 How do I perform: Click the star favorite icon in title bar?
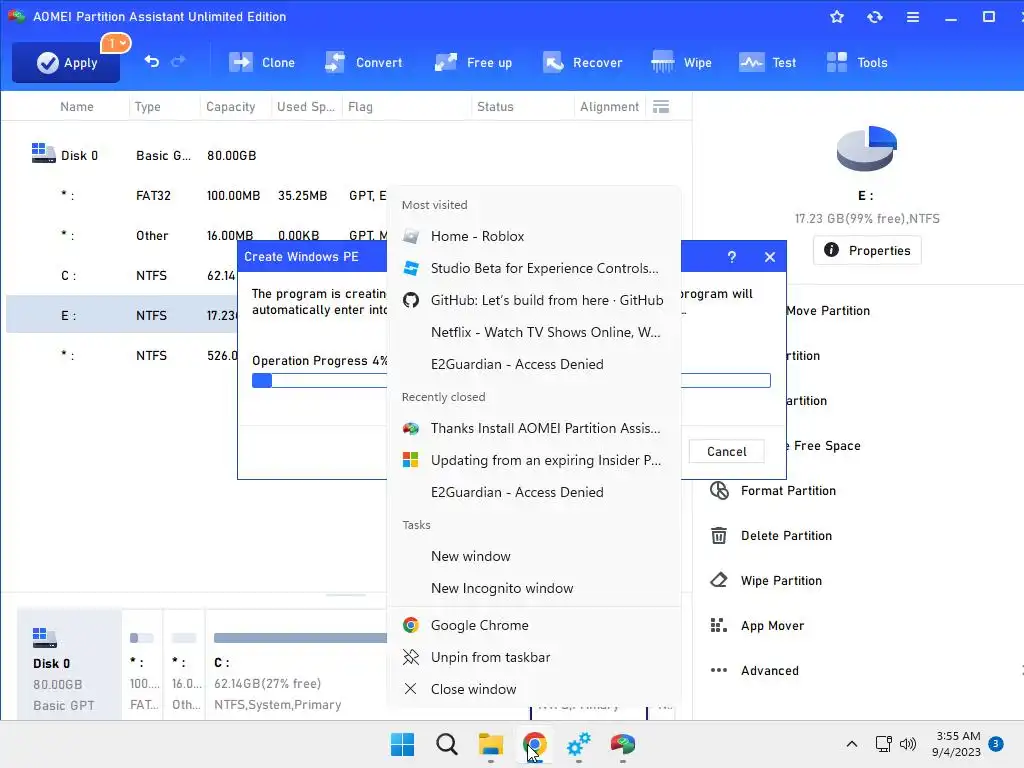[837, 17]
